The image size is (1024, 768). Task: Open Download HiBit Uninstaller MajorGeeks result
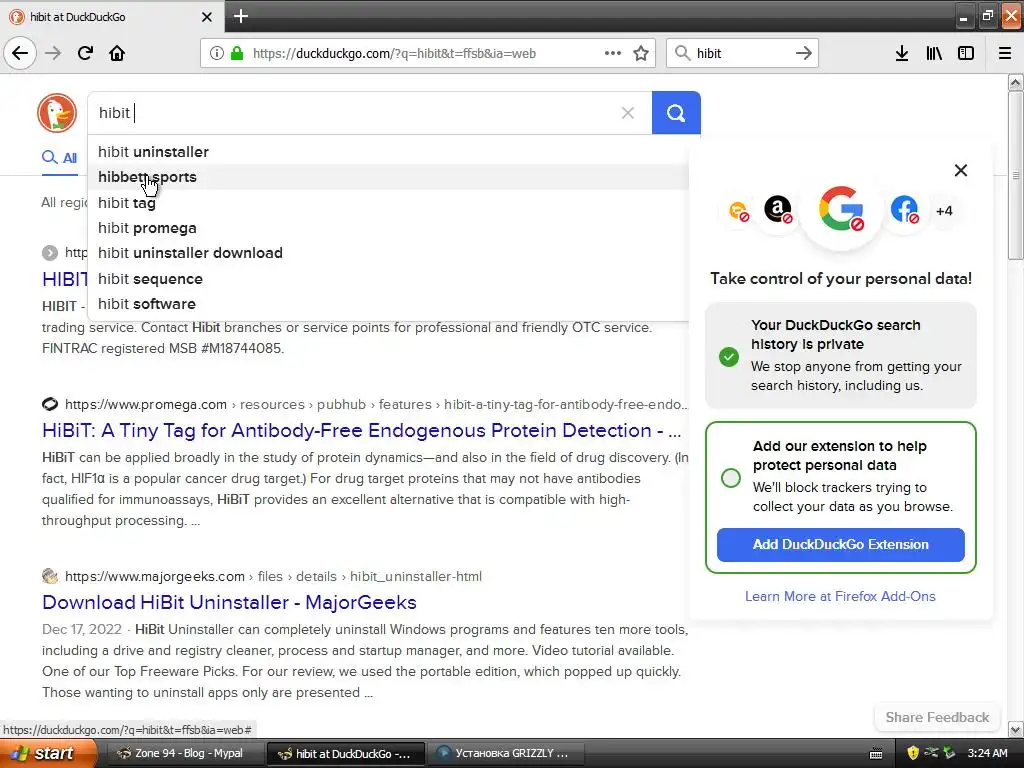coord(229,602)
